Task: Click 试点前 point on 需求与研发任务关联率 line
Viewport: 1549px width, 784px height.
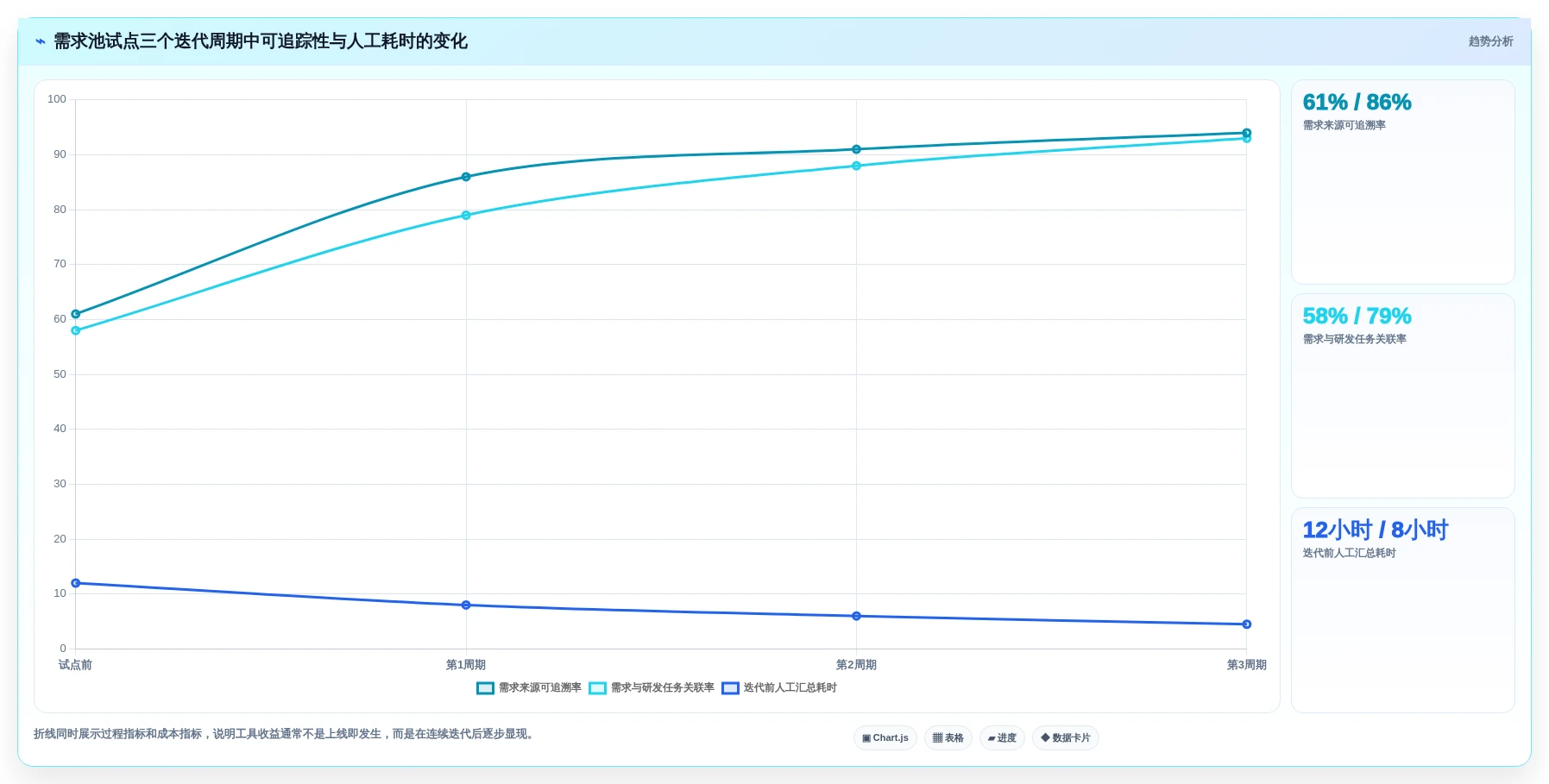Action: pos(76,330)
